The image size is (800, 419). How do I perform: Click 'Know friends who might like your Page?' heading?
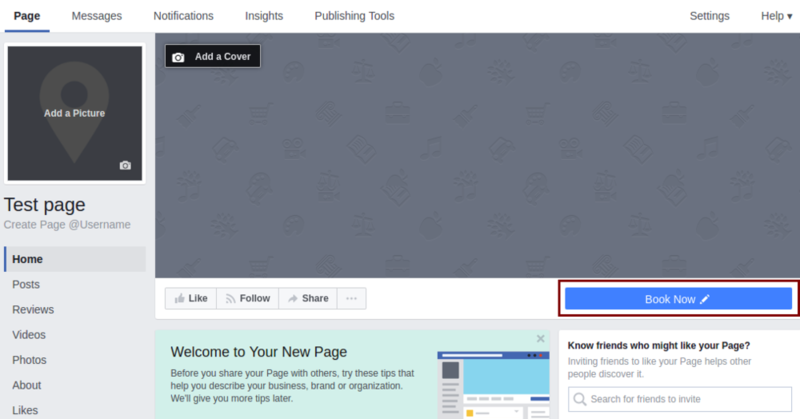tap(659, 346)
